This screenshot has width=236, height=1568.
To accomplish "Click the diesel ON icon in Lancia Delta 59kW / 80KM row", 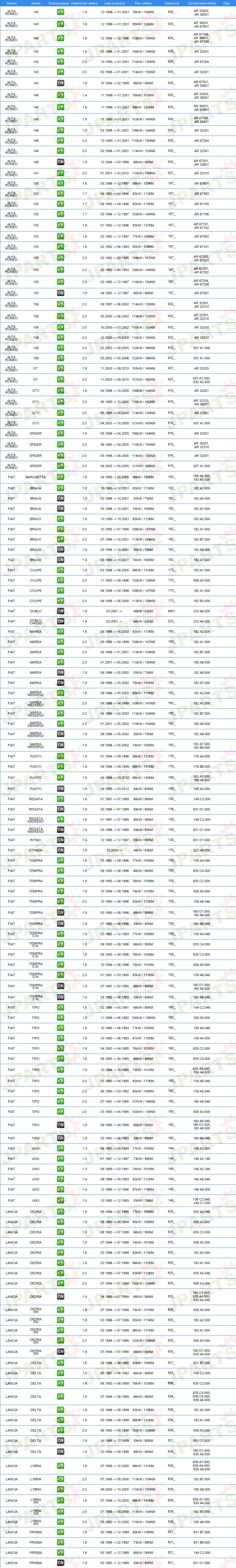I will (60, 1441).
